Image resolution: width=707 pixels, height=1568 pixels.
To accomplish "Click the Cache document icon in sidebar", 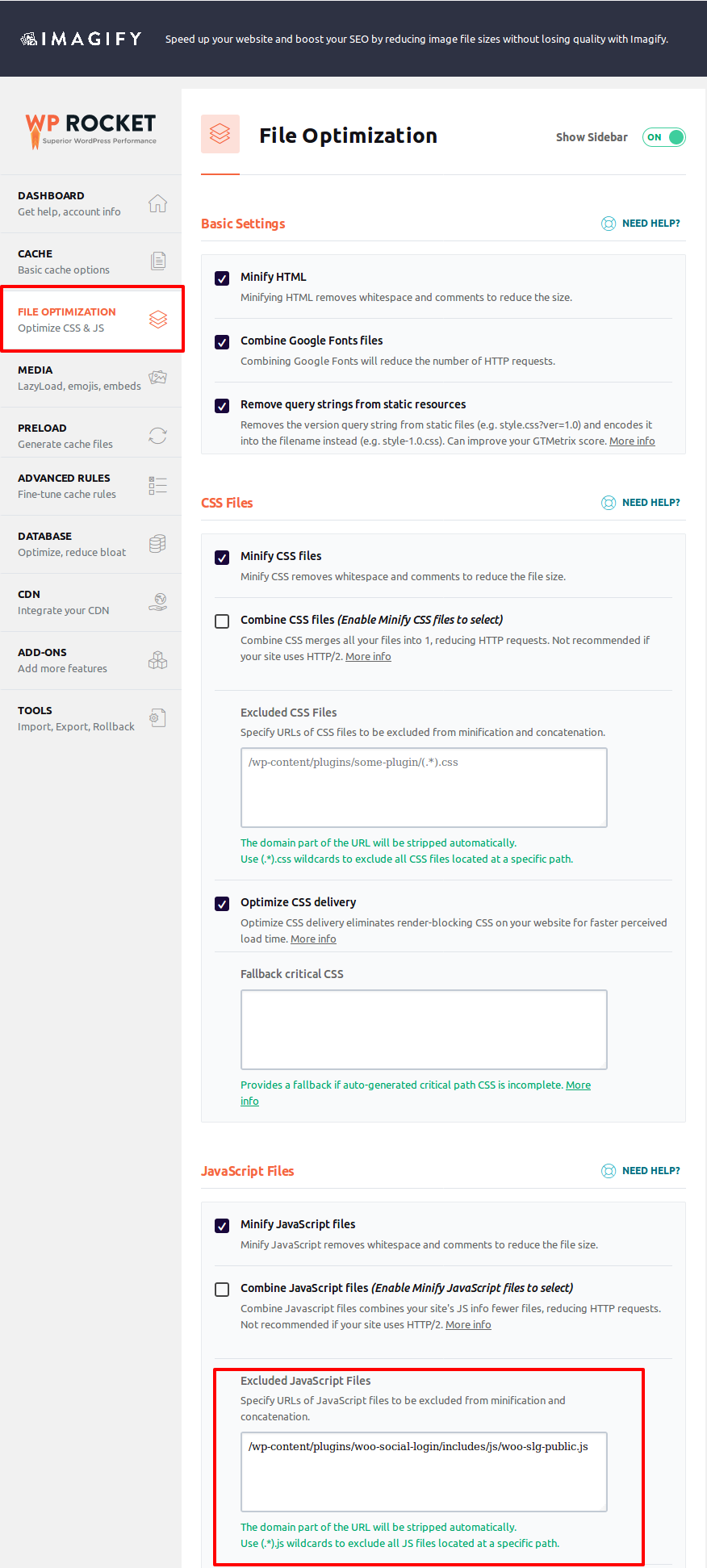I will (158, 261).
